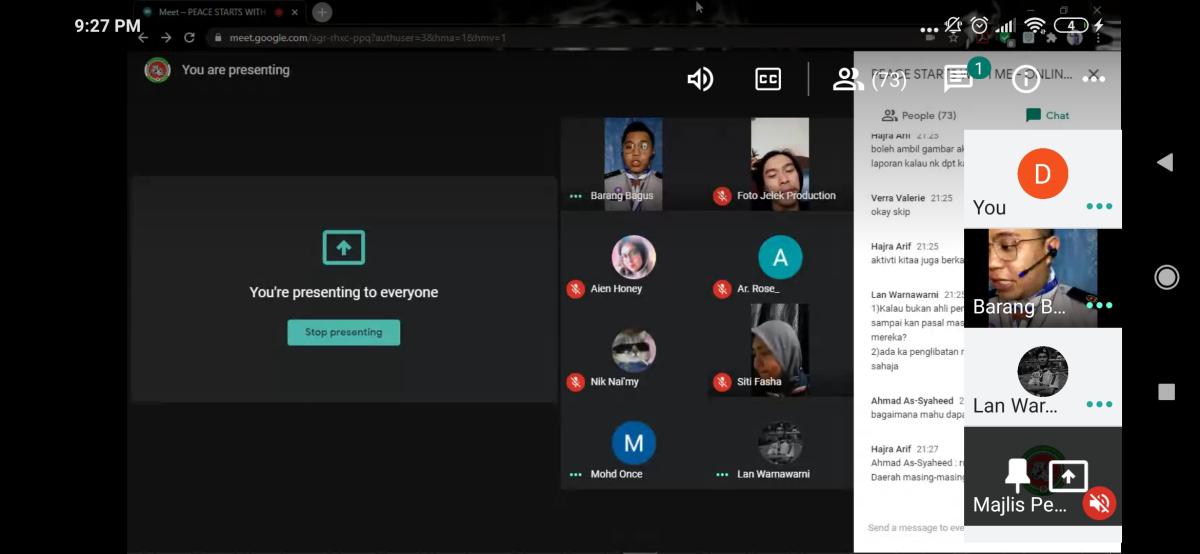Select the Chat tab
The height and width of the screenshot is (554, 1200).
click(1047, 116)
